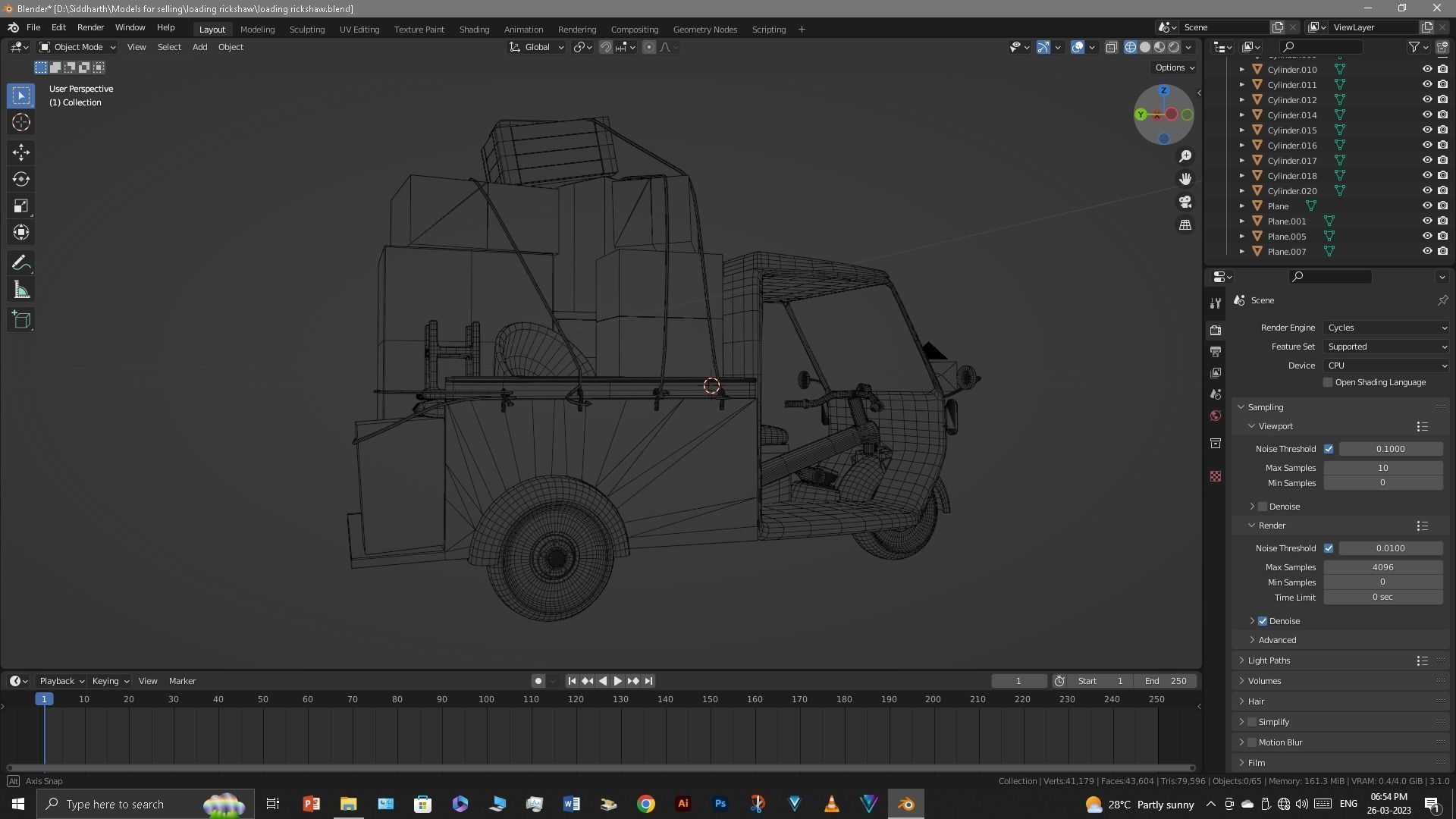Image resolution: width=1456 pixels, height=819 pixels.
Task: Open the Object Mode dropdown
Action: click(77, 47)
